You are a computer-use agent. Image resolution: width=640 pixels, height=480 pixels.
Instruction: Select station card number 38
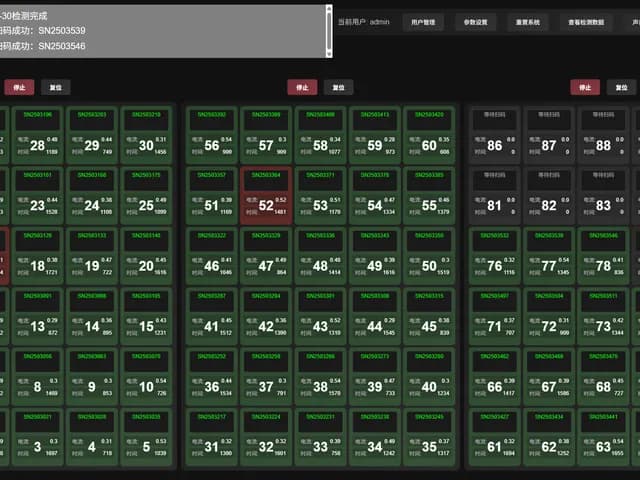pyautogui.click(x=320, y=377)
